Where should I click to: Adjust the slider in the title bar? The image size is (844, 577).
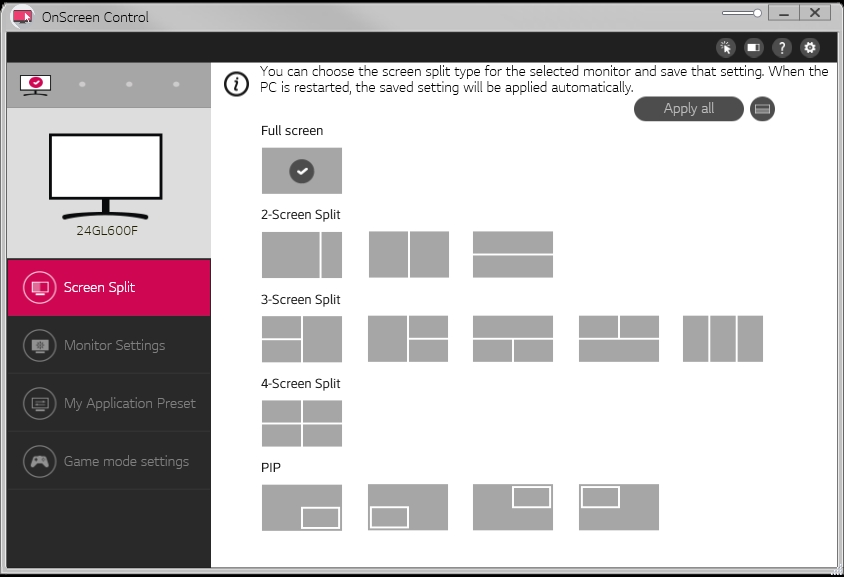click(x=742, y=13)
